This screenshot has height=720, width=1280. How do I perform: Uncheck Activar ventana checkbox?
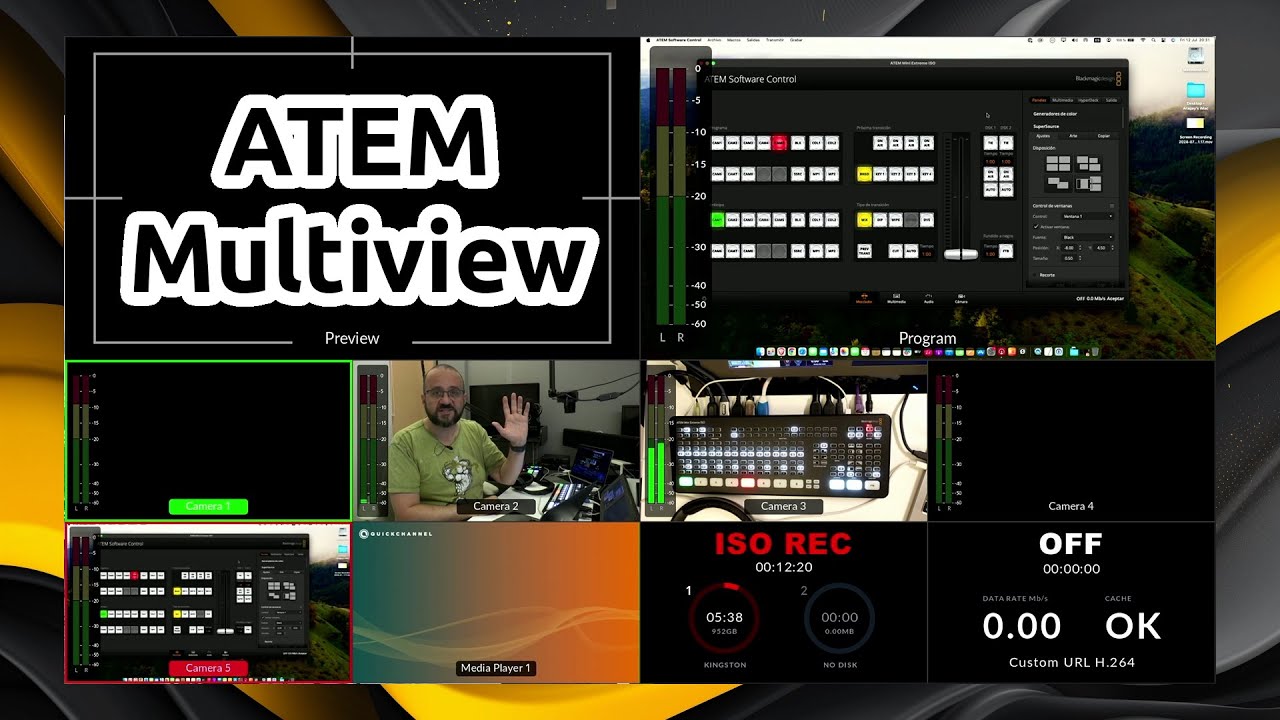[1036, 227]
